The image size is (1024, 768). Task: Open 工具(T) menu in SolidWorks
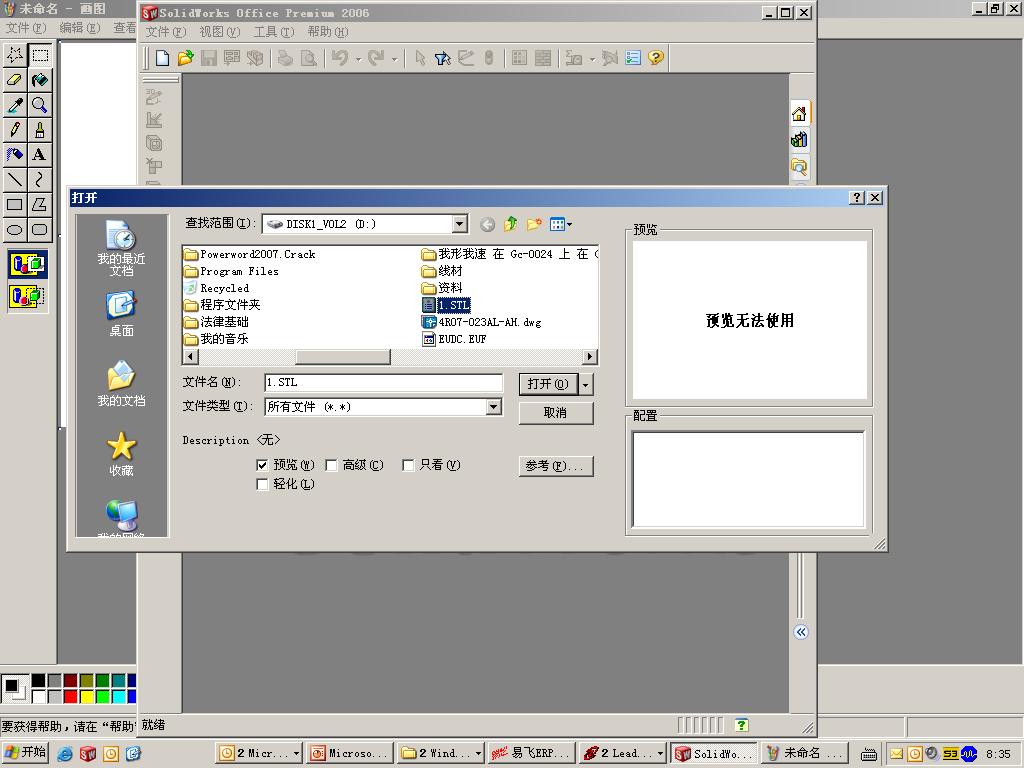[x=274, y=31]
